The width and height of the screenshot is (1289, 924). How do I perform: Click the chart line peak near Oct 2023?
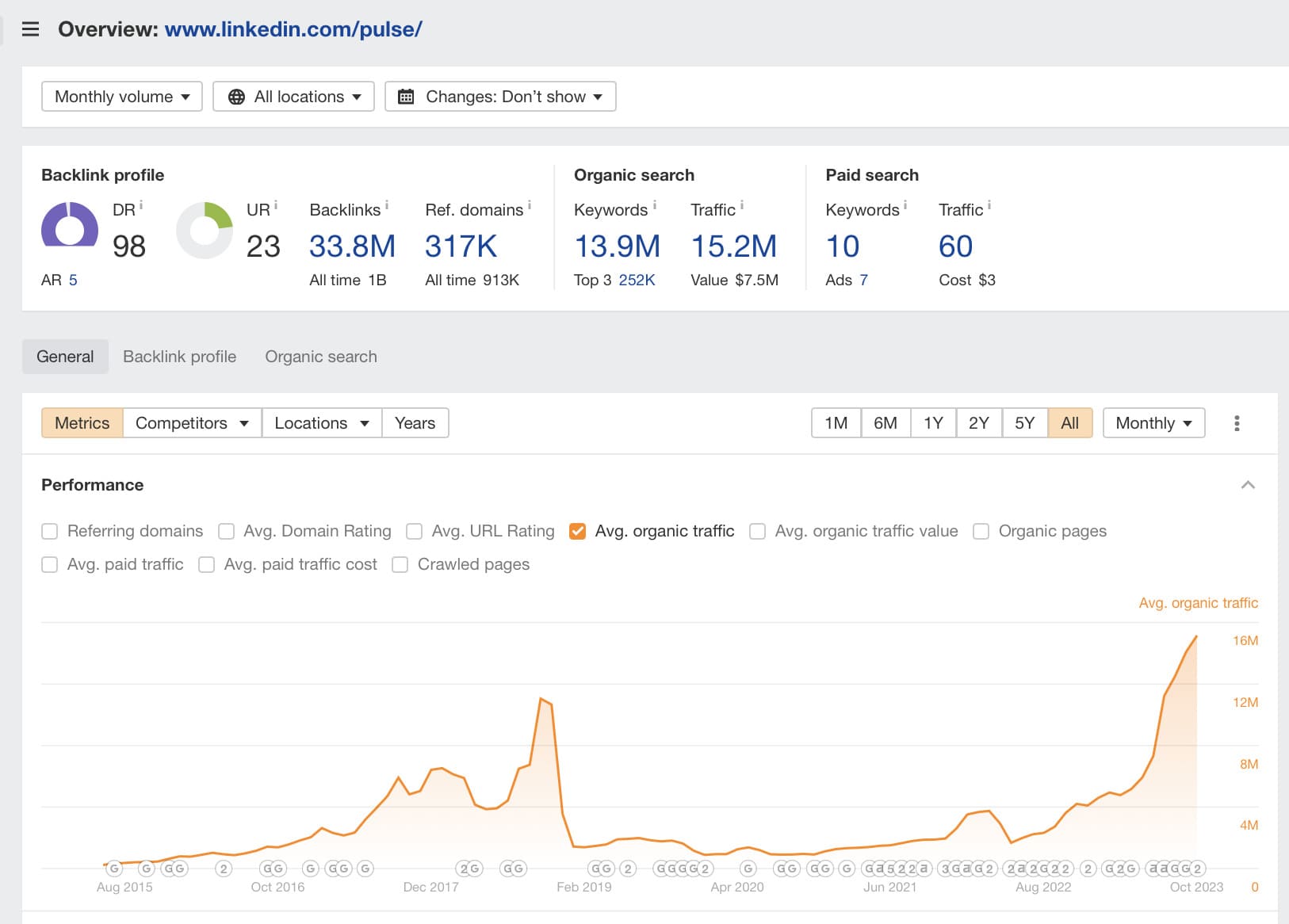click(x=1195, y=636)
